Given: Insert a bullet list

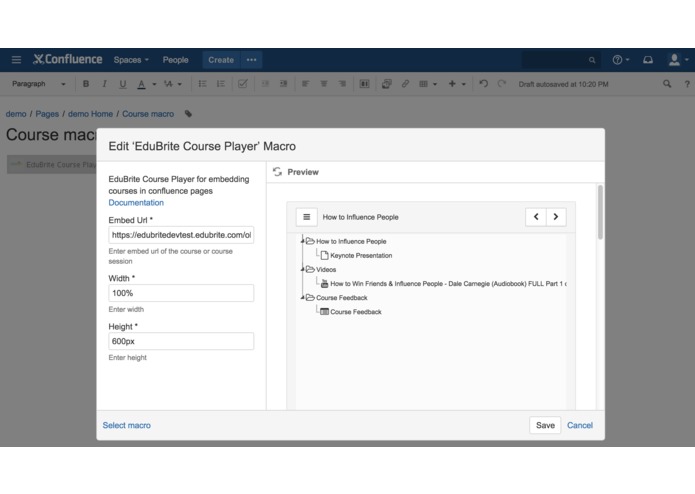Looking at the screenshot, I should (202, 84).
